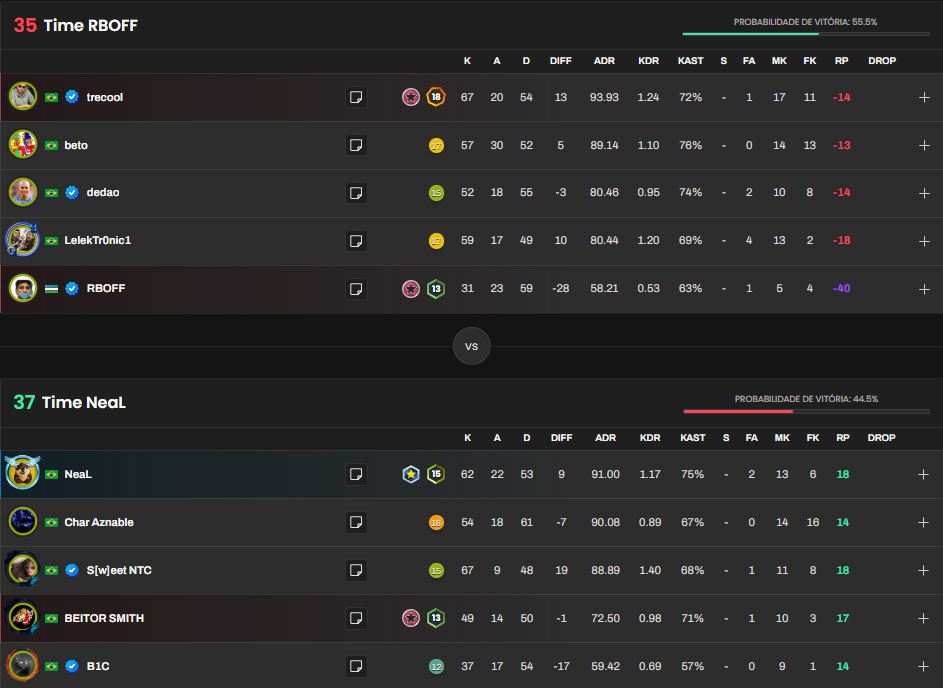Sort Time NeaL table by KDR column

tap(649, 438)
